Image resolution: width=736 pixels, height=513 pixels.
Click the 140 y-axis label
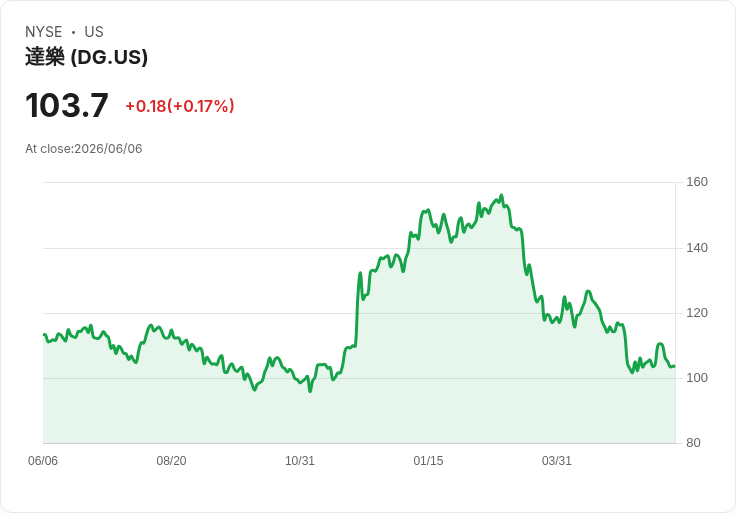tap(697, 248)
